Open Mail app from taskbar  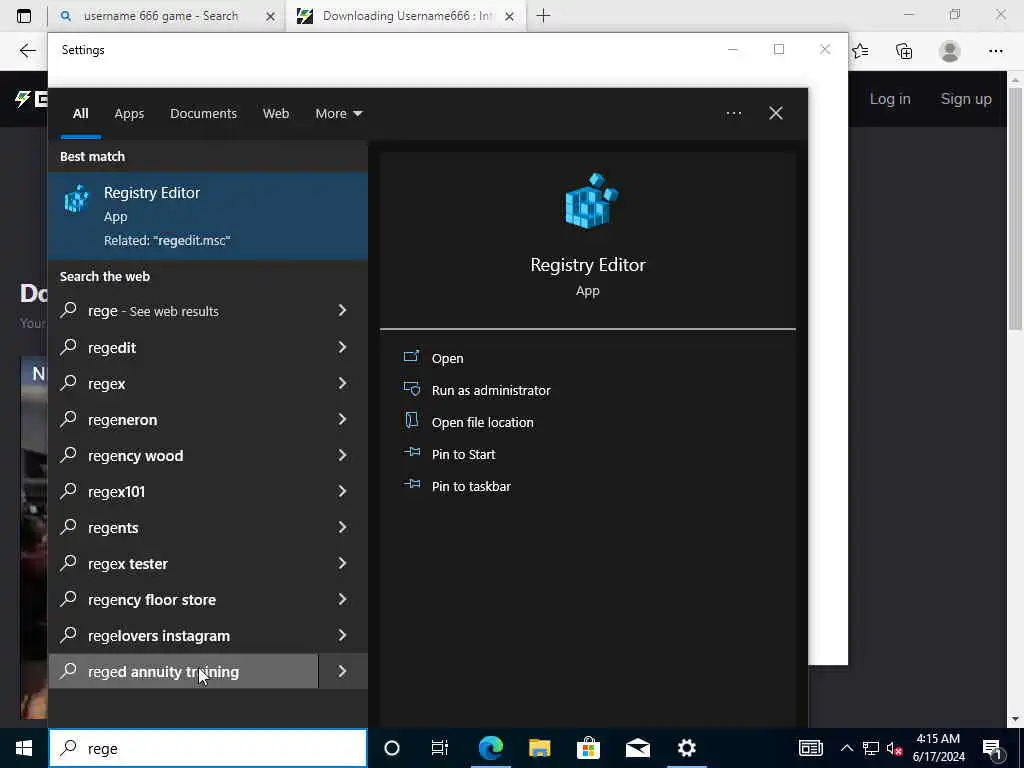tap(637, 748)
